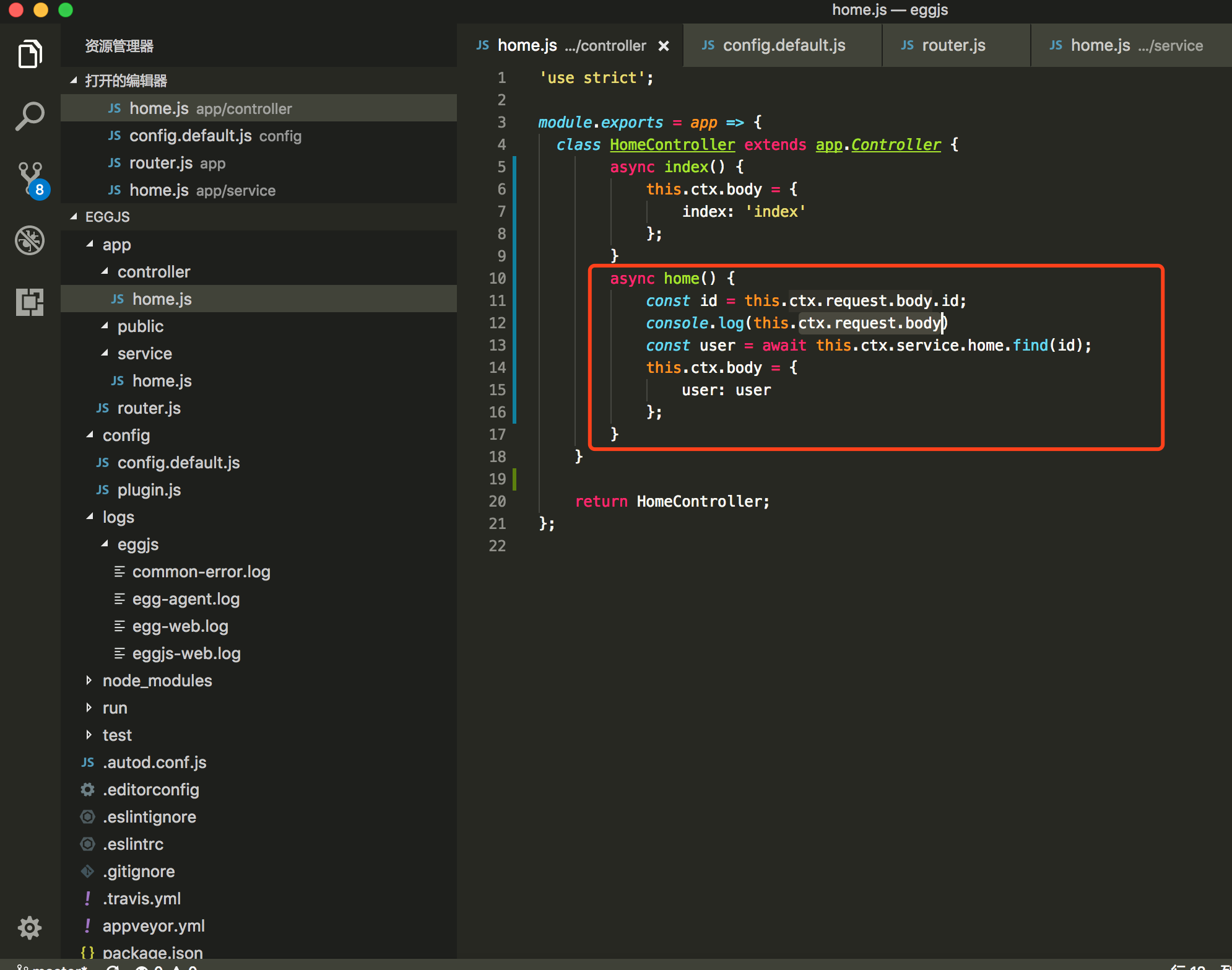
Task: Switch to the config.default.js tab
Action: (783, 46)
